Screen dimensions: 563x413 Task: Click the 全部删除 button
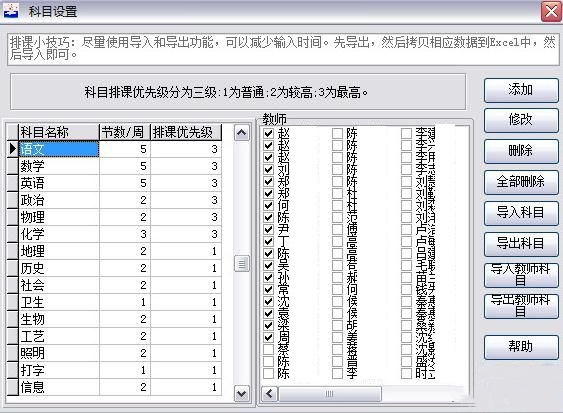coord(521,182)
